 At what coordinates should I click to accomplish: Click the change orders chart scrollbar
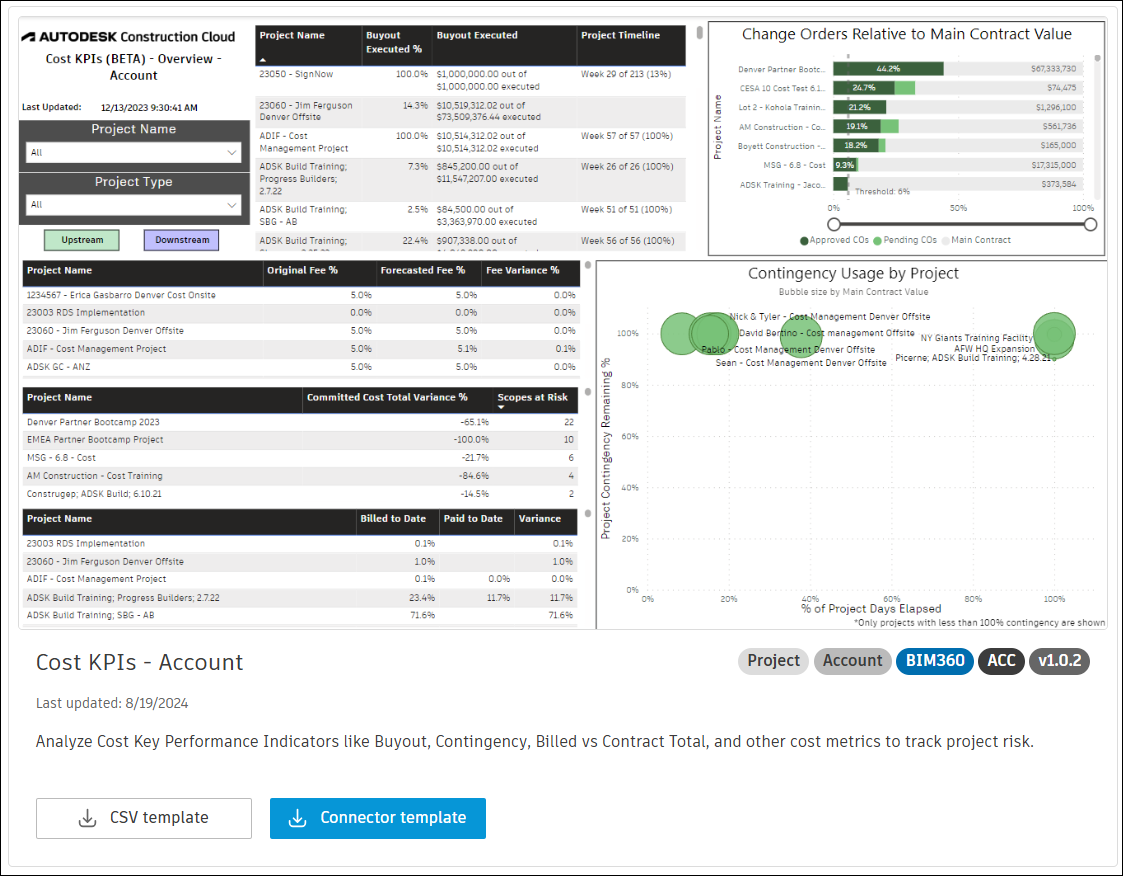tap(1097, 58)
